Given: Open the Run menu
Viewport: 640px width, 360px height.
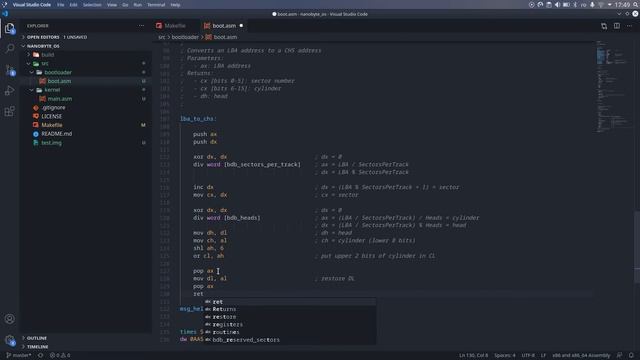Looking at the screenshot, I should click(x=138, y=5).
